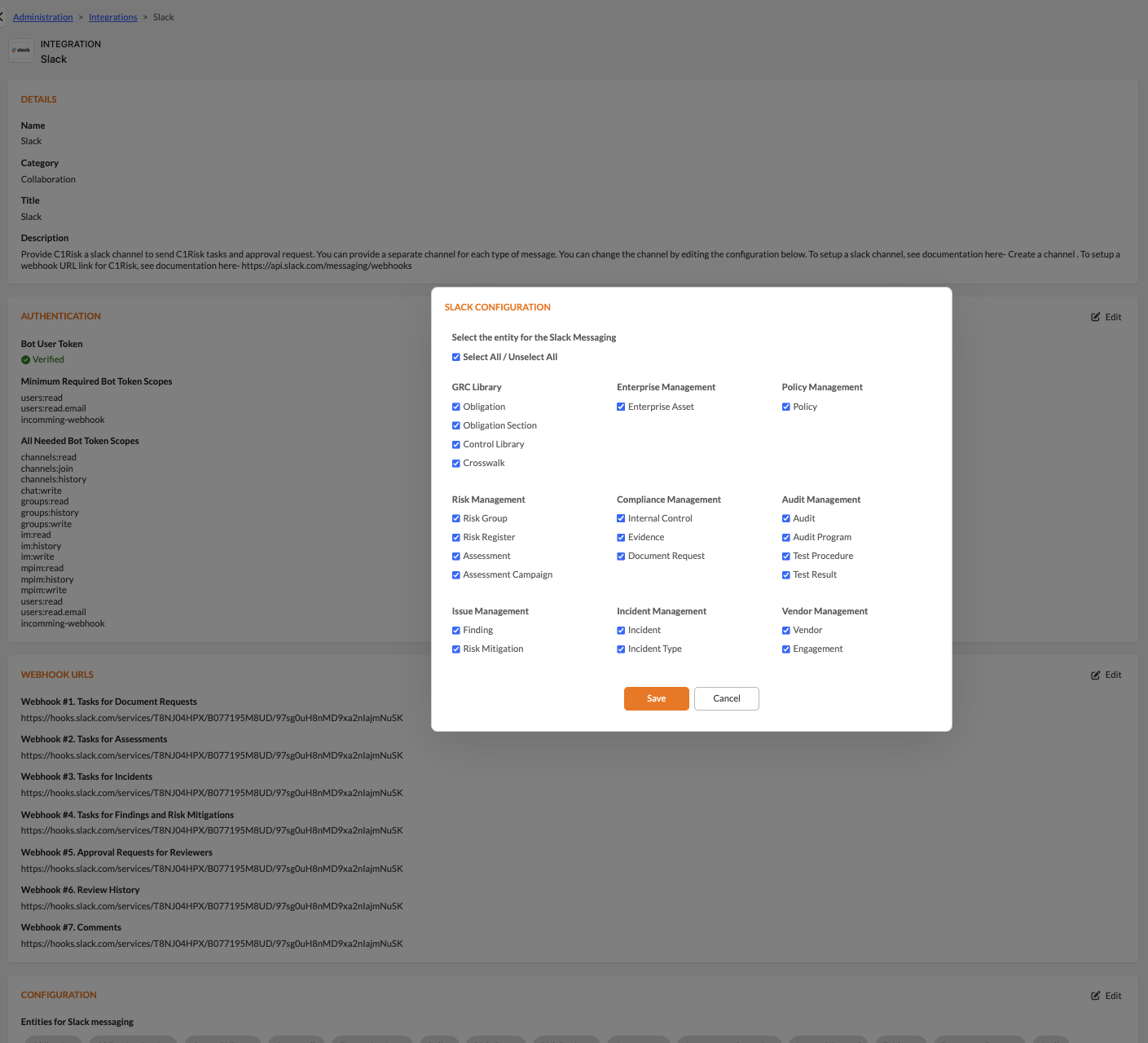This screenshot has height=1043, width=1148.
Task: Click the Collaboration category value
Action: [x=48, y=179]
